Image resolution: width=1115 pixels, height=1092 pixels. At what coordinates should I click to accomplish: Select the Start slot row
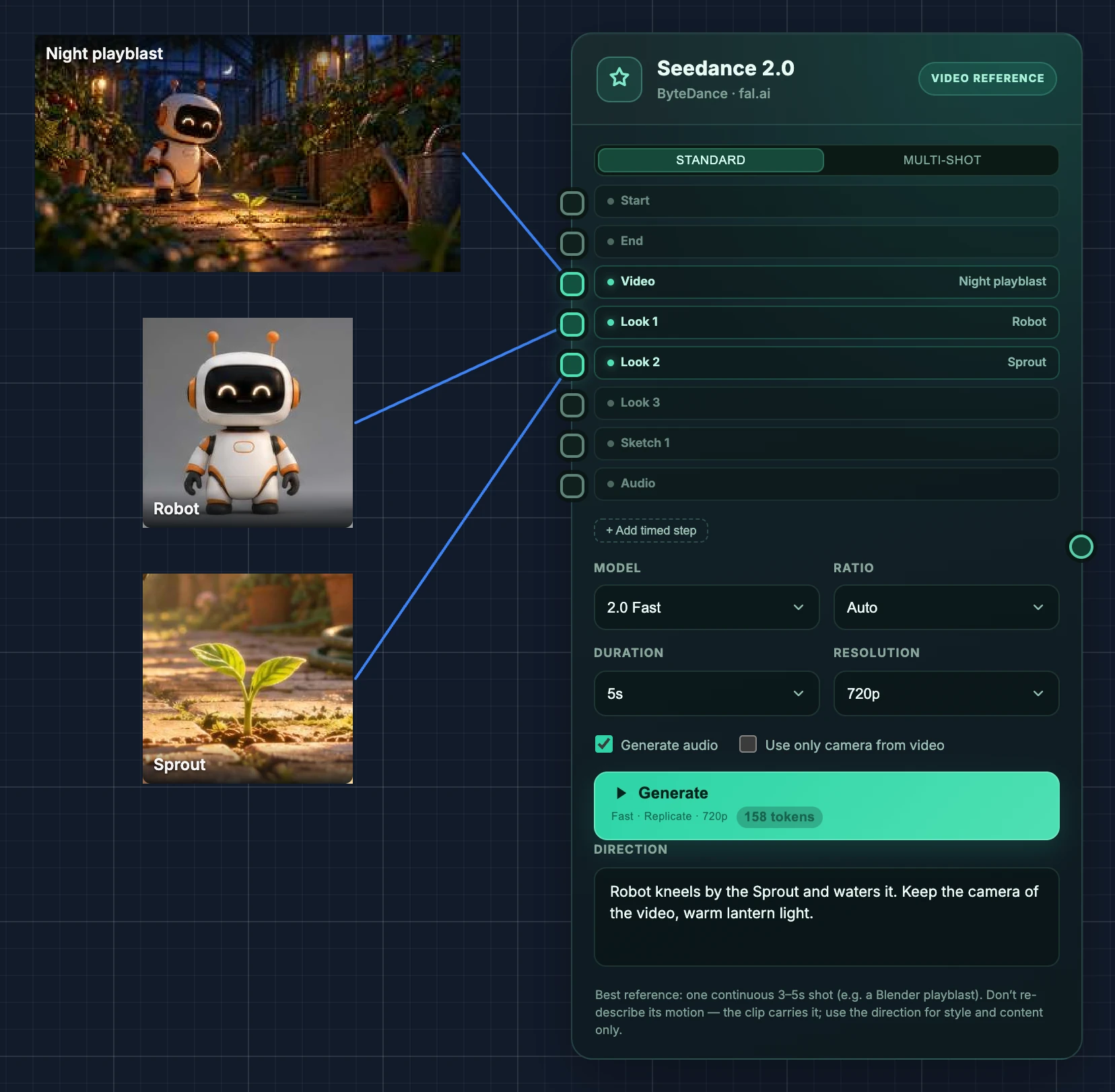pos(826,201)
